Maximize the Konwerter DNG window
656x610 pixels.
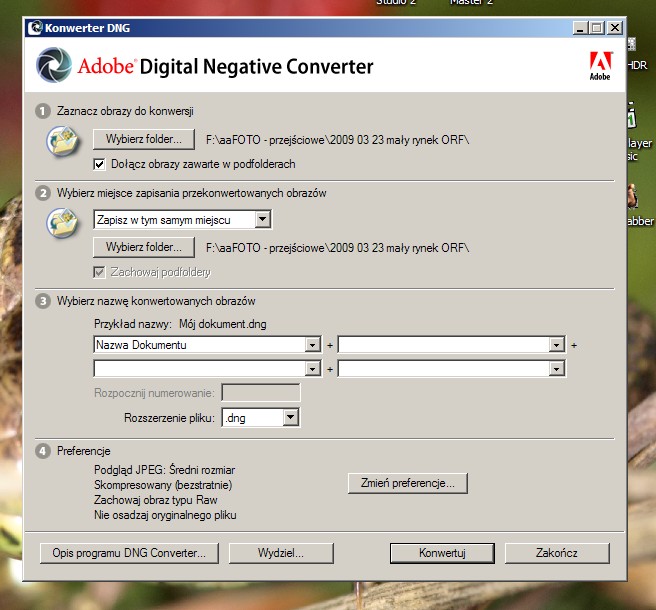point(597,28)
